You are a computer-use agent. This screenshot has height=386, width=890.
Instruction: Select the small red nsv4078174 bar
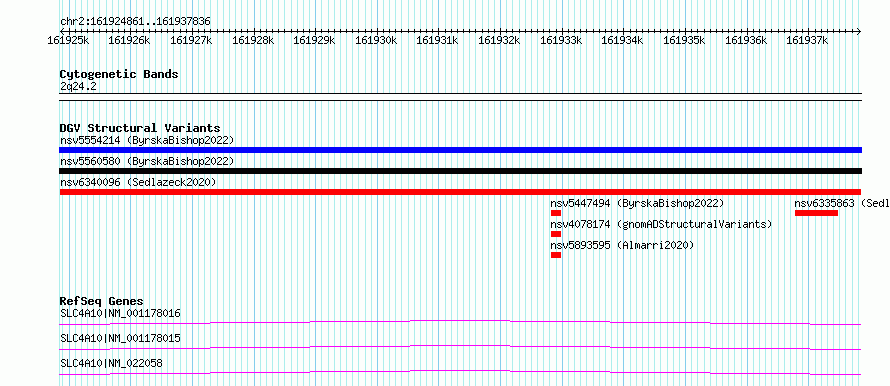[556, 234]
